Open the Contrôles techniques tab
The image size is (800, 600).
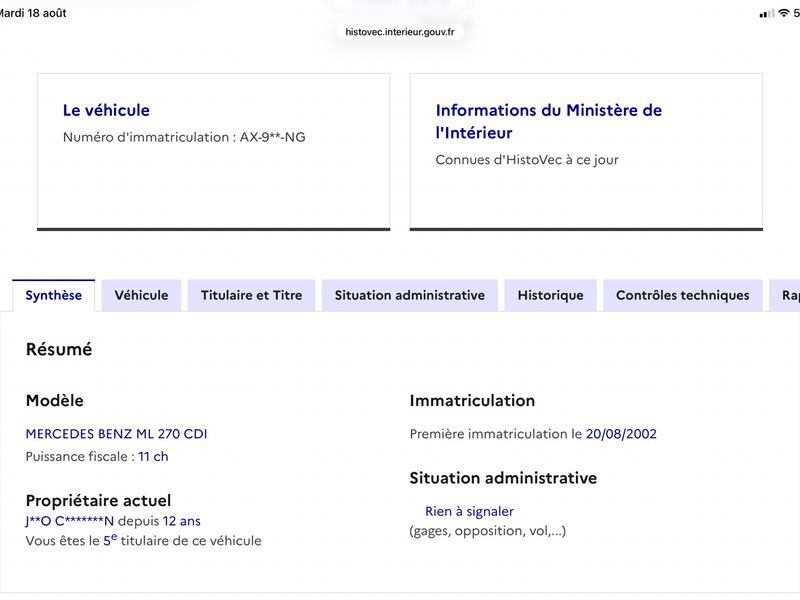pos(683,295)
